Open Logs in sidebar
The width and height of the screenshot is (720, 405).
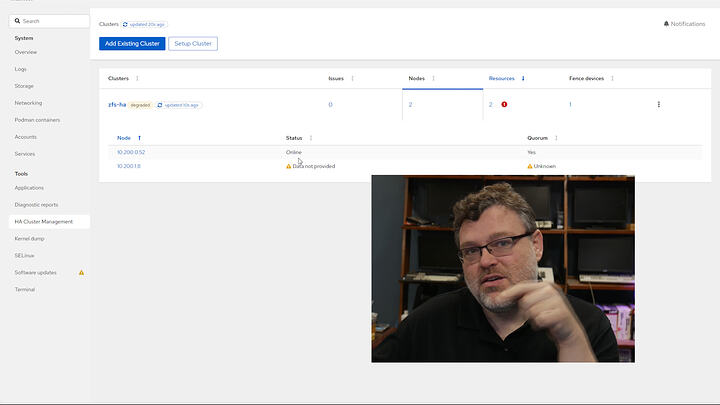[20, 69]
